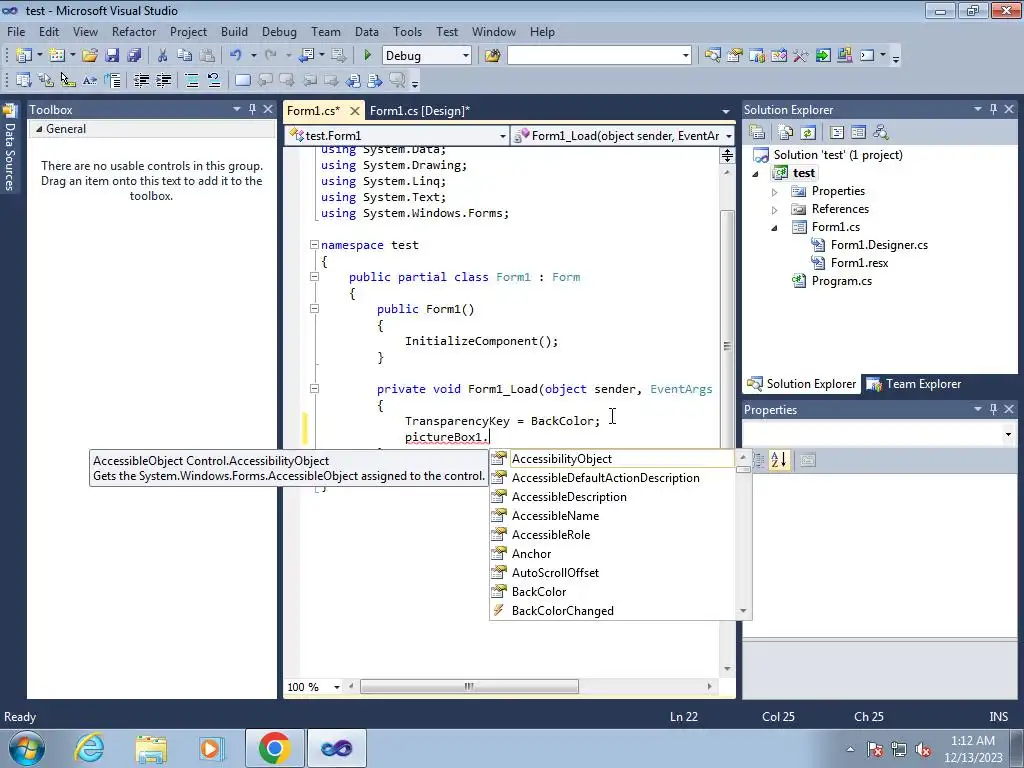Image resolution: width=1024 pixels, height=768 pixels.
Task: Select BackColor in the IntelliSense list
Action: point(613,592)
